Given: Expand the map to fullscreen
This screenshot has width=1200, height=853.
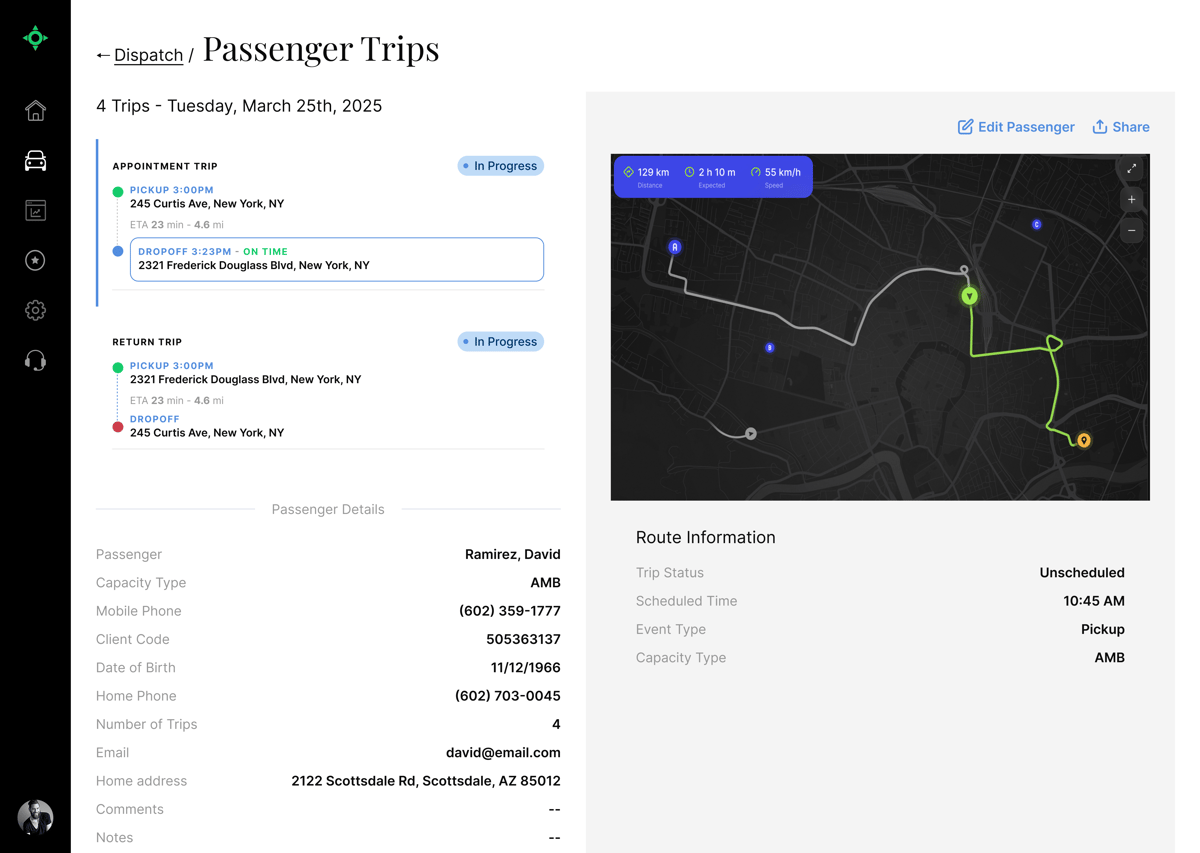Looking at the screenshot, I should pyautogui.click(x=1131, y=169).
